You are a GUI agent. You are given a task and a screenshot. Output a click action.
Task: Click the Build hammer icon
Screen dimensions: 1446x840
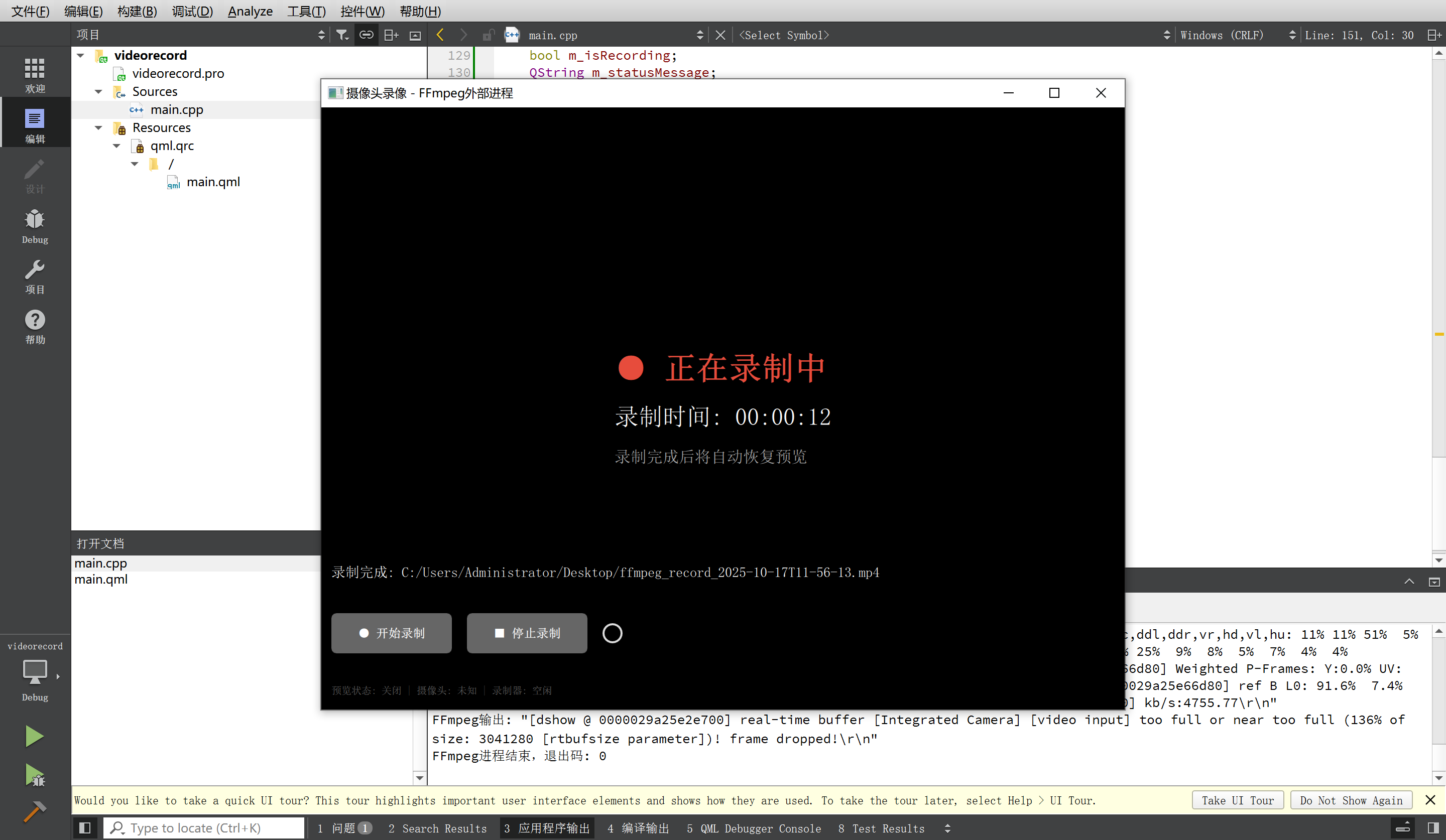(35, 811)
